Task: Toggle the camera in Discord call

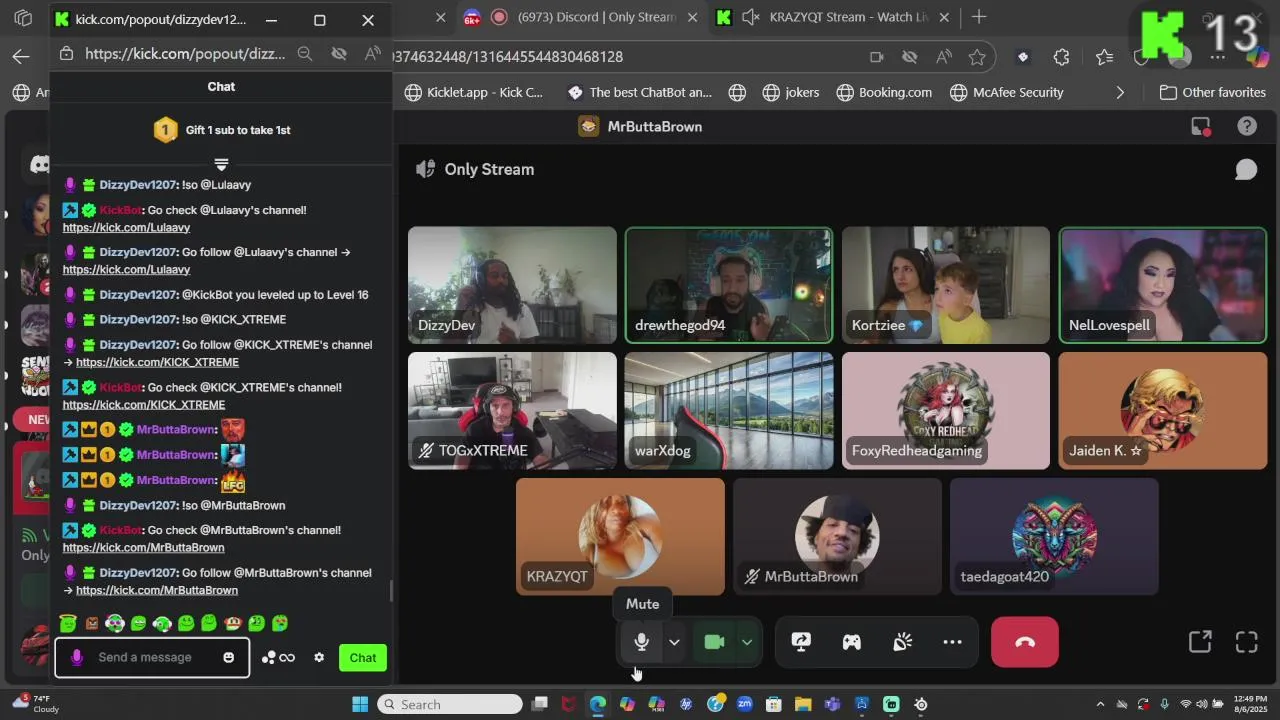Action: point(714,642)
